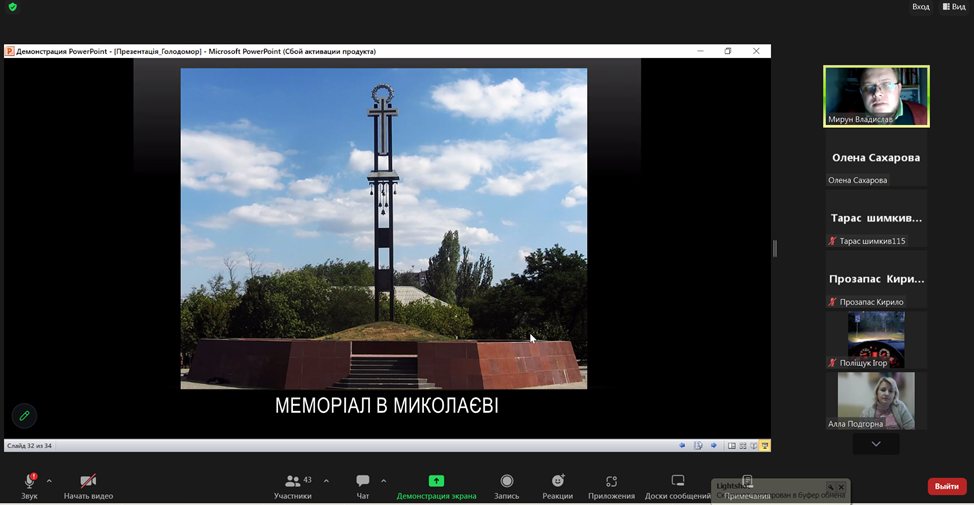Click the Вход sign-in item
Viewport: 974px width, 505px height.
point(920,7)
